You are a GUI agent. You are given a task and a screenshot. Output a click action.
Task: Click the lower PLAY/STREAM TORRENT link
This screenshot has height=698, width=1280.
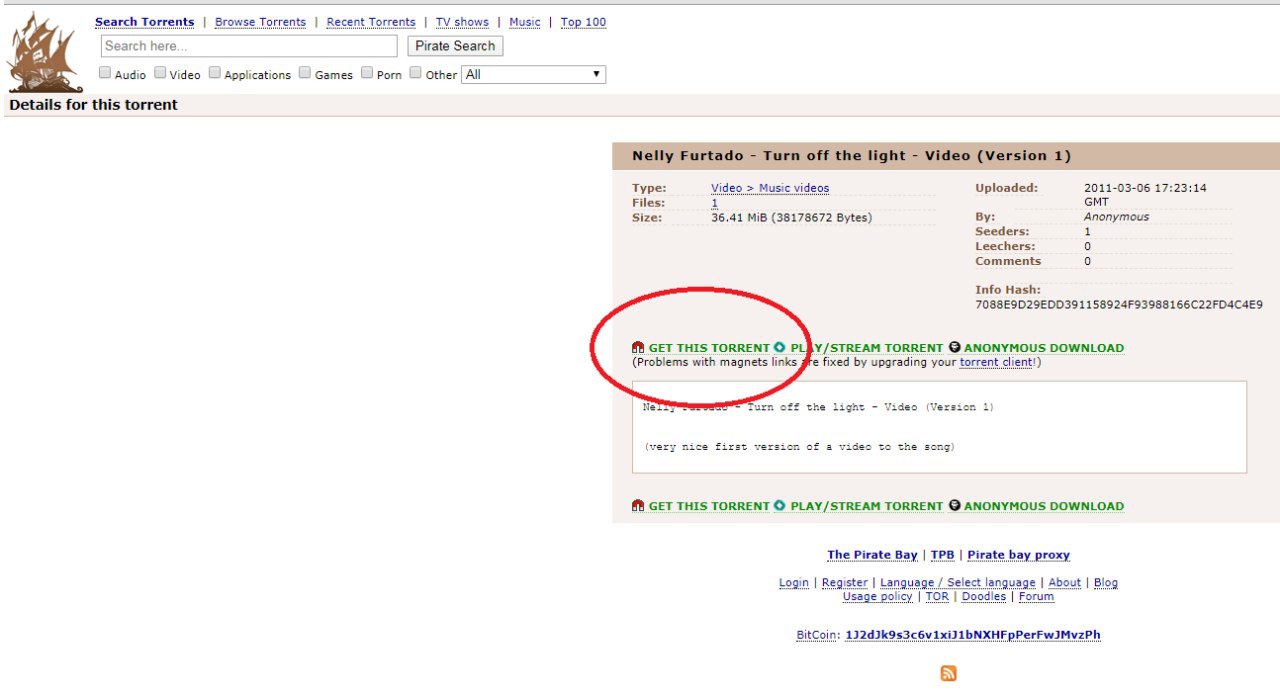[x=866, y=506]
